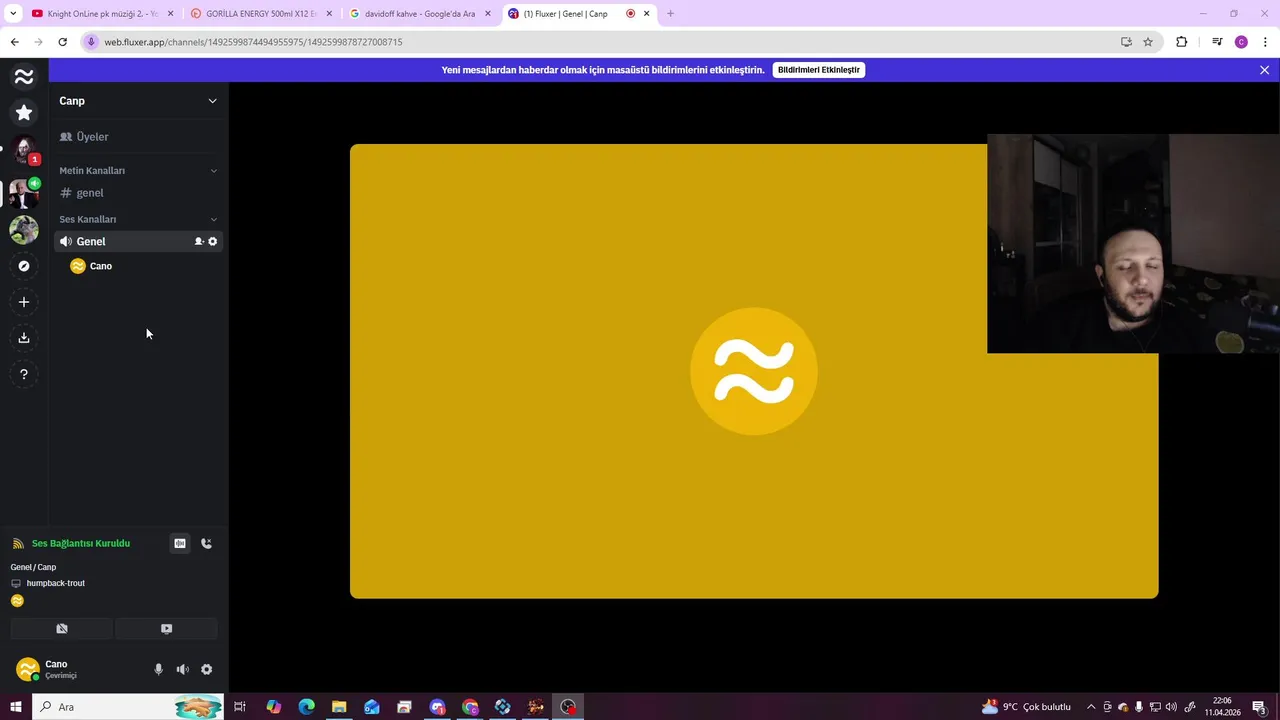Switch to GORİLLA ENERGY browser tab
The width and height of the screenshot is (1280, 720).
(x=261, y=14)
